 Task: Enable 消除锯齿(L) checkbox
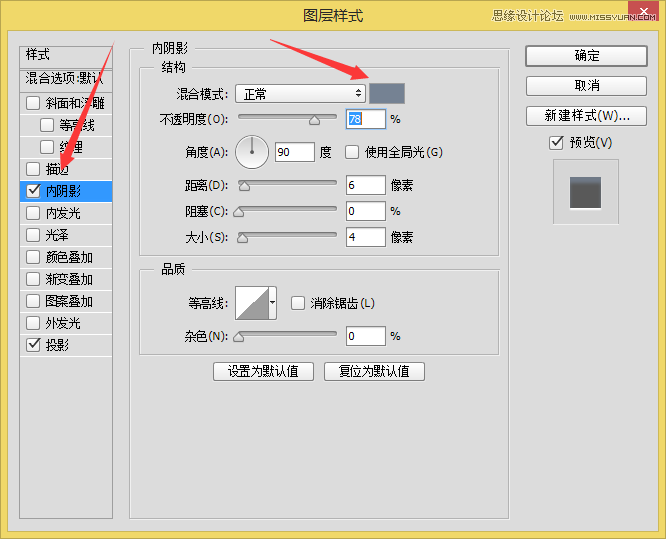298,303
